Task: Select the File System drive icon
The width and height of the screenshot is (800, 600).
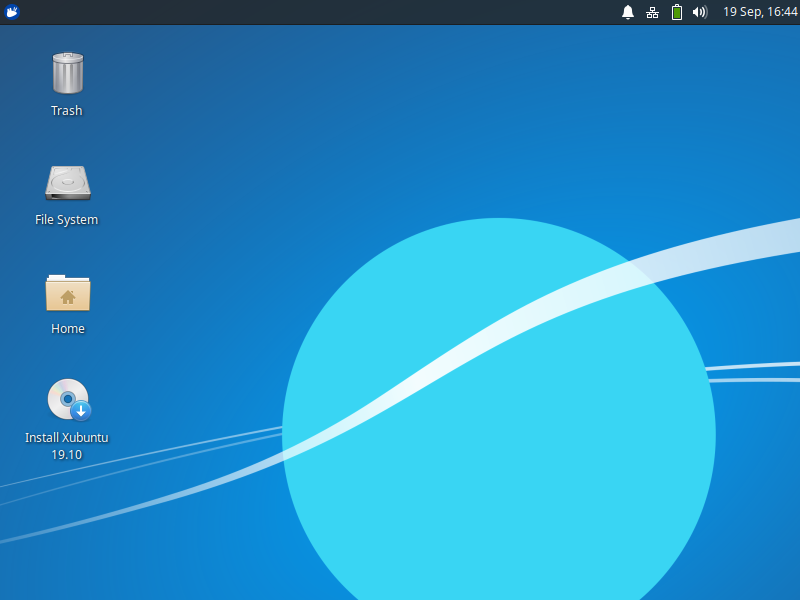Action: (67, 183)
